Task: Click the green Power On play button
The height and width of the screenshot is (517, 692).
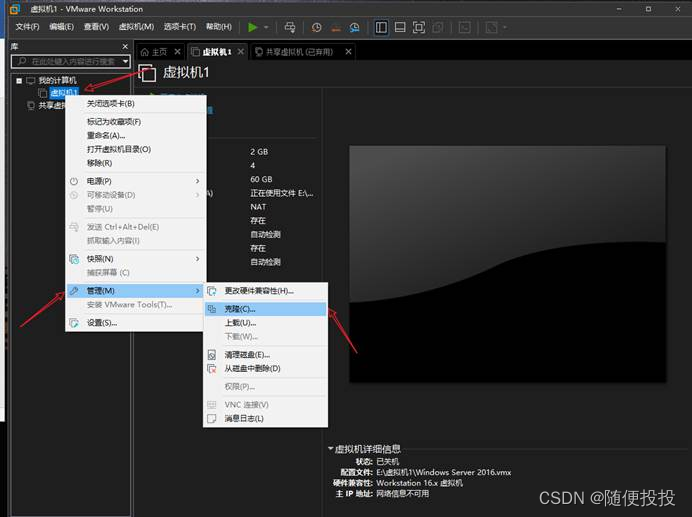Action: [252, 27]
